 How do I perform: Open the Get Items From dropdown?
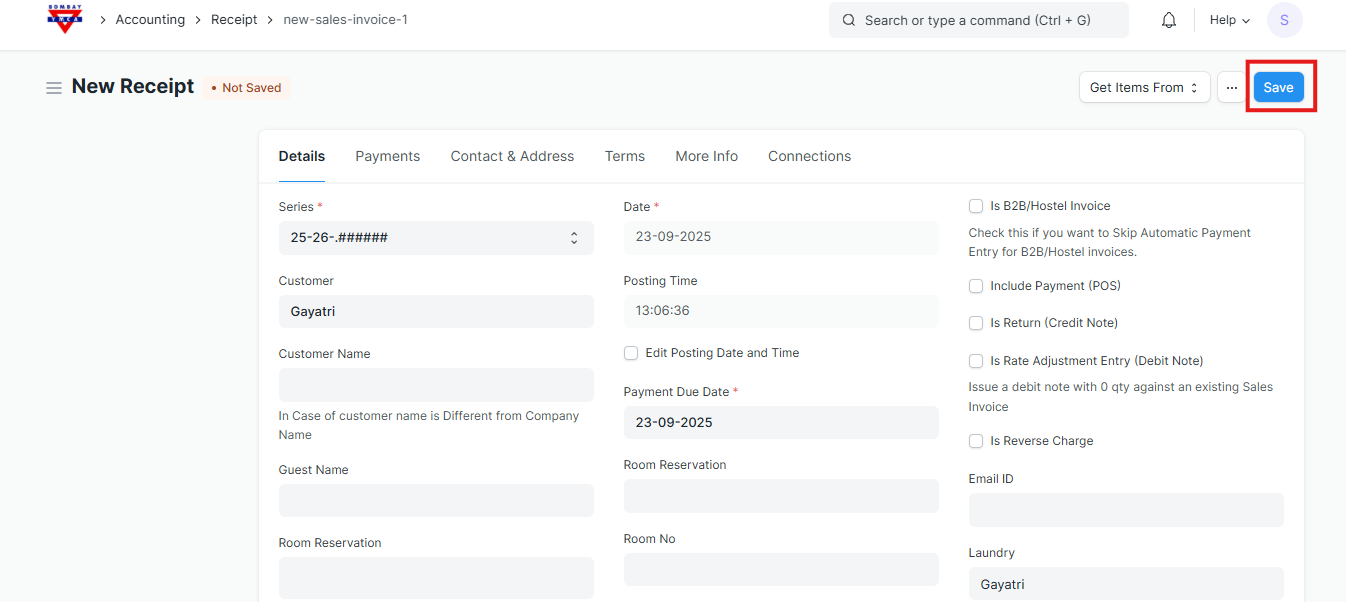tap(1144, 88)
